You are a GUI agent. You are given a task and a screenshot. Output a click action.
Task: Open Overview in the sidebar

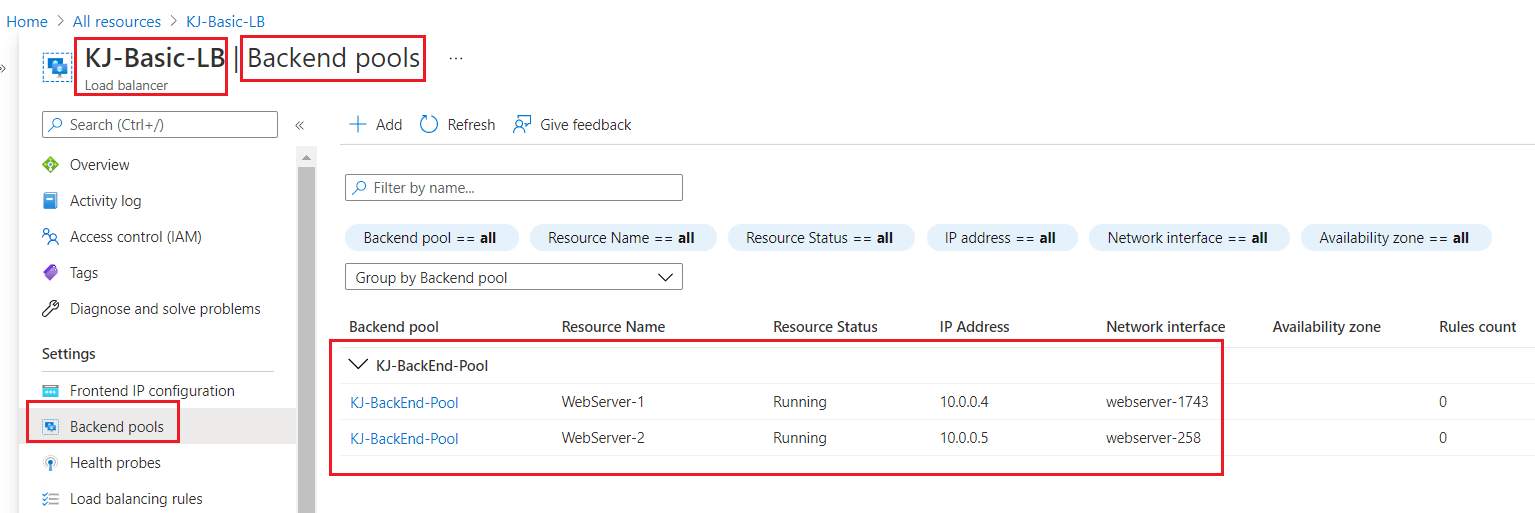click(100, 165)
